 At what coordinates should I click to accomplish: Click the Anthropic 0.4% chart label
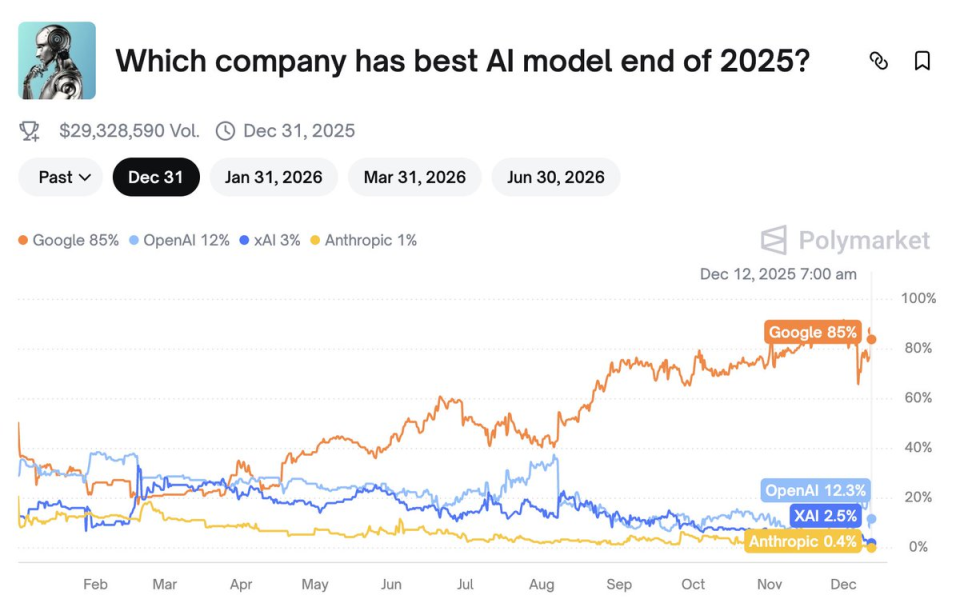[x=802, y=542]
